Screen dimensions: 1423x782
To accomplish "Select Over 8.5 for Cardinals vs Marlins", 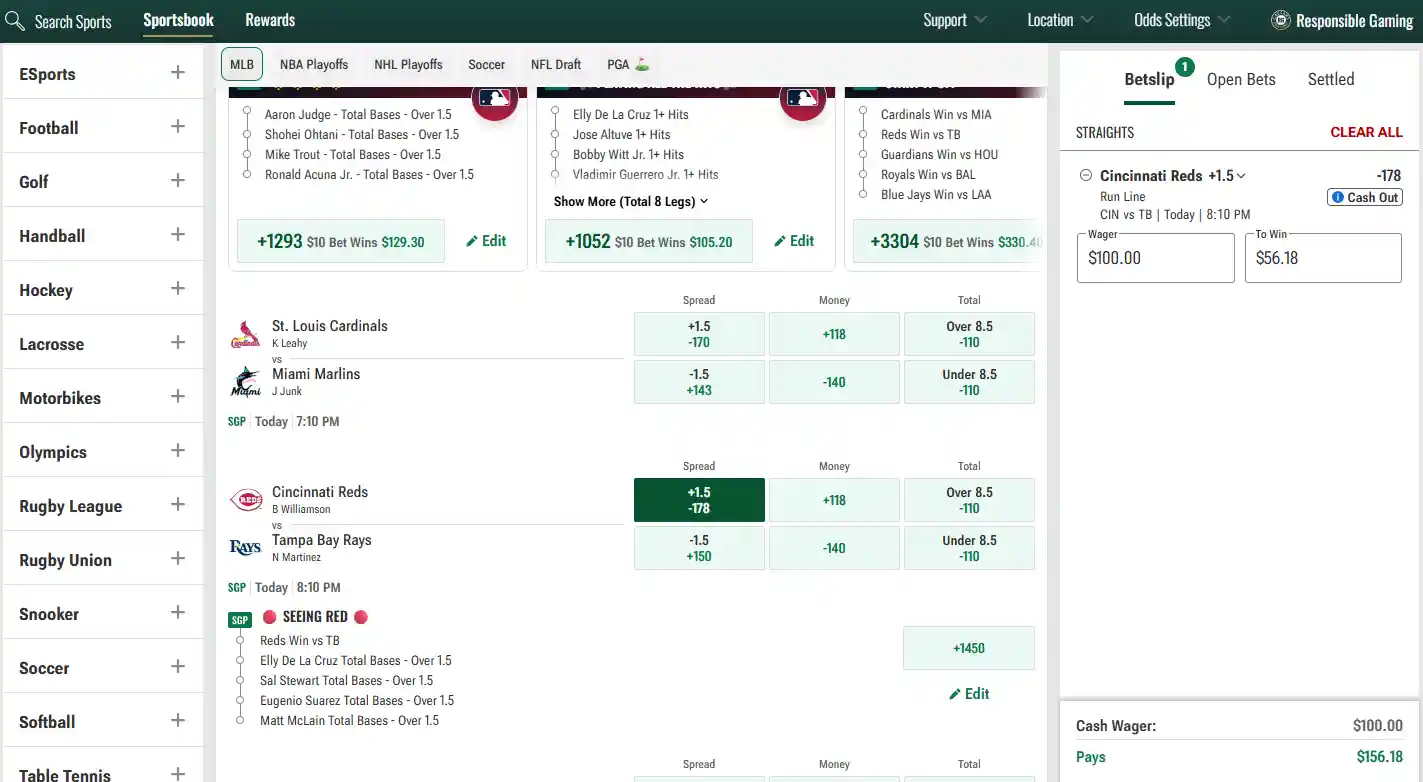I will pos(969,334).
